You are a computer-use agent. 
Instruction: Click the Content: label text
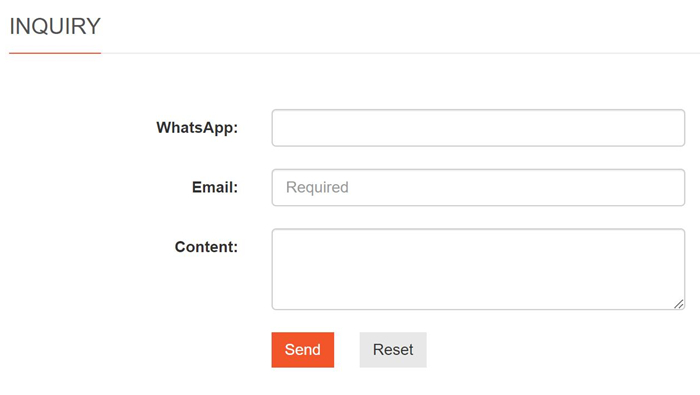click(206, 247)
